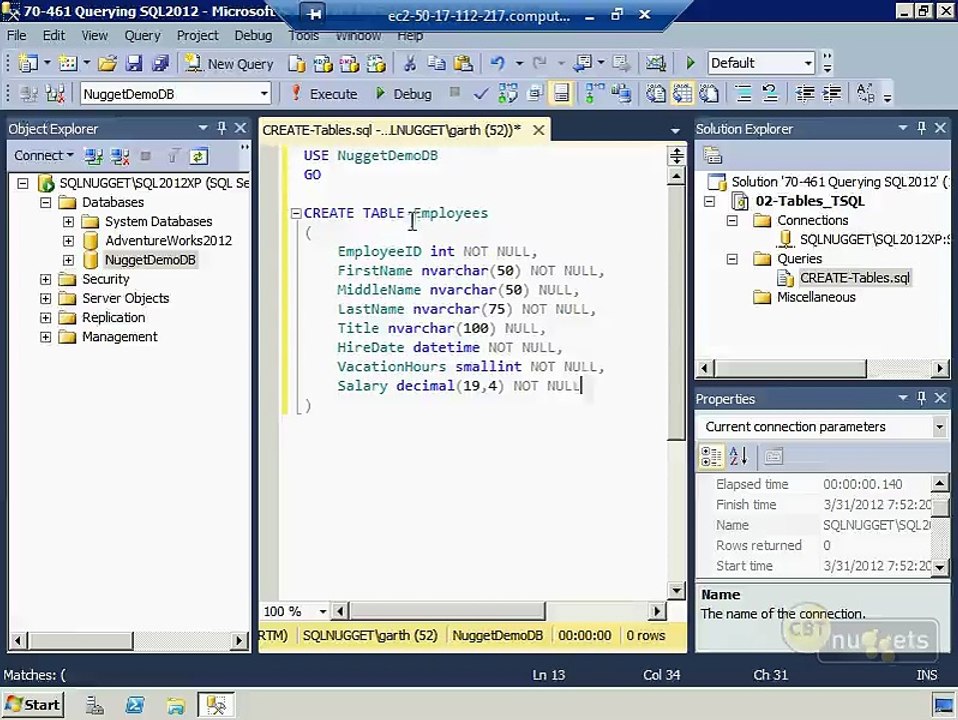Open the View menu

(x=95, y=35)
